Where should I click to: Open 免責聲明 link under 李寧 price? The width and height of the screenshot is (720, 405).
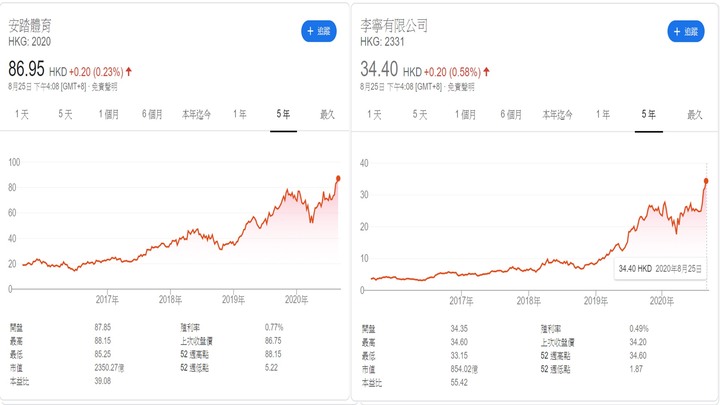[461, 87]
